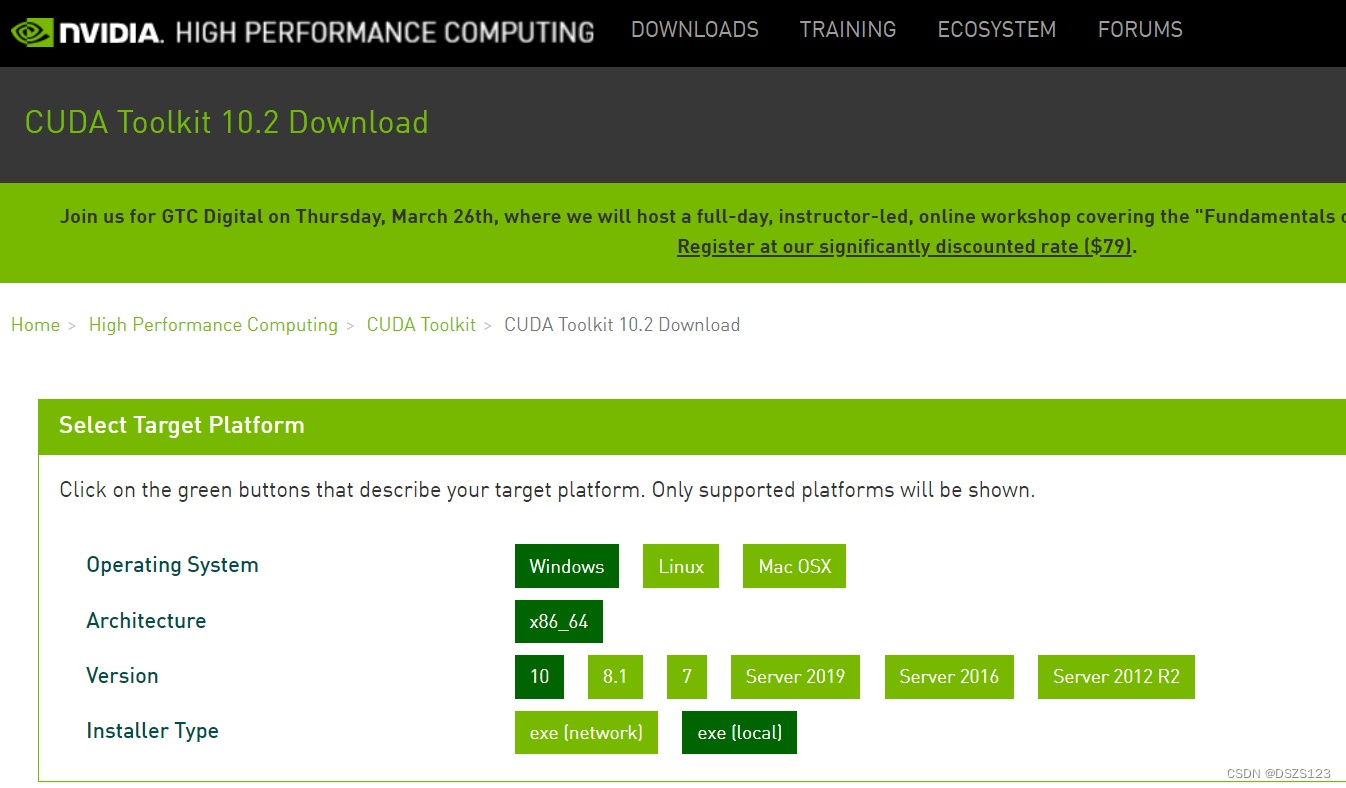Click the CUDA Toolkit 10.2 Download heading
Screen dimensions: 1346x788
(227, 122)
